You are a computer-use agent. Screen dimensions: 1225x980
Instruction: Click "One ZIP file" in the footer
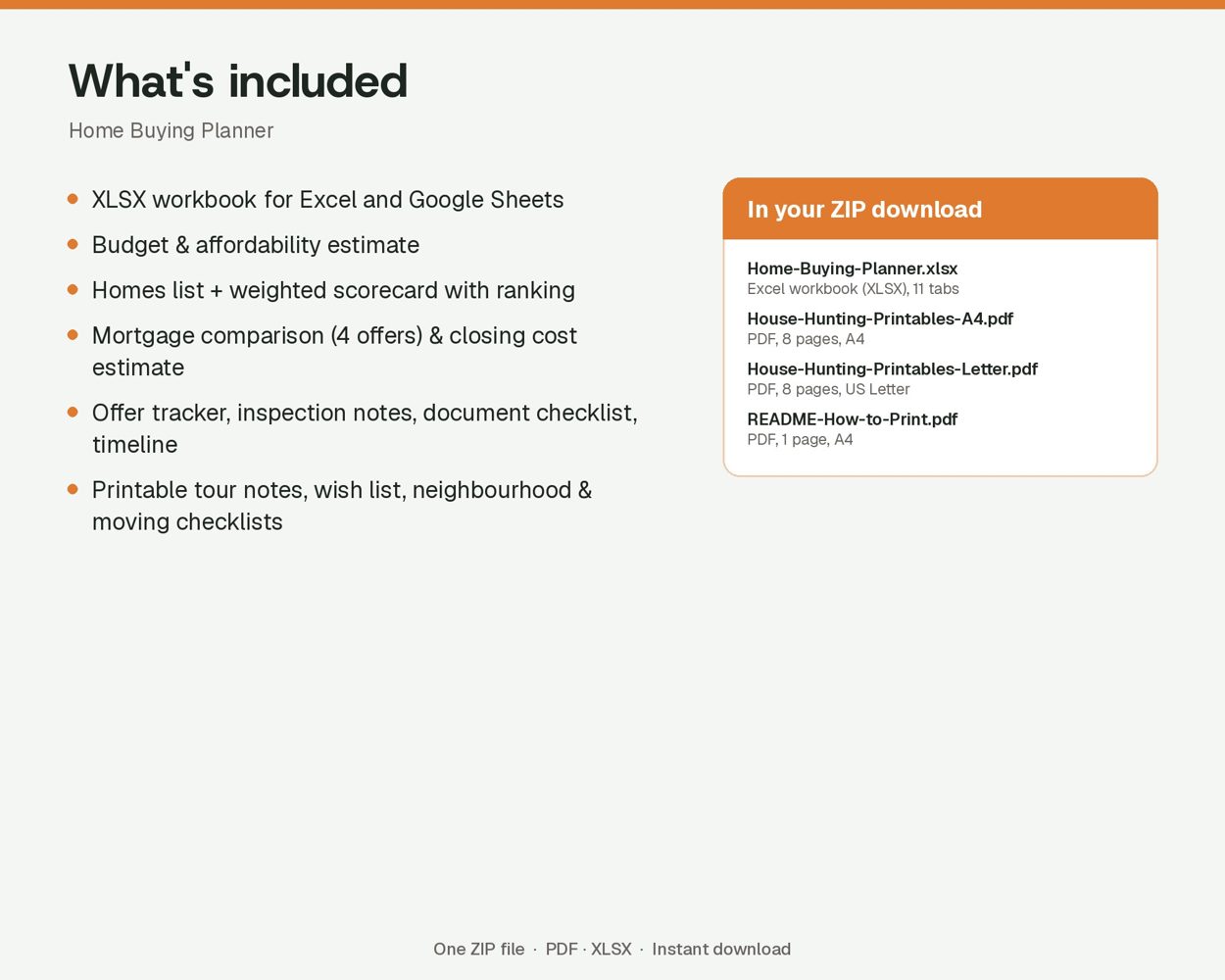479,949
